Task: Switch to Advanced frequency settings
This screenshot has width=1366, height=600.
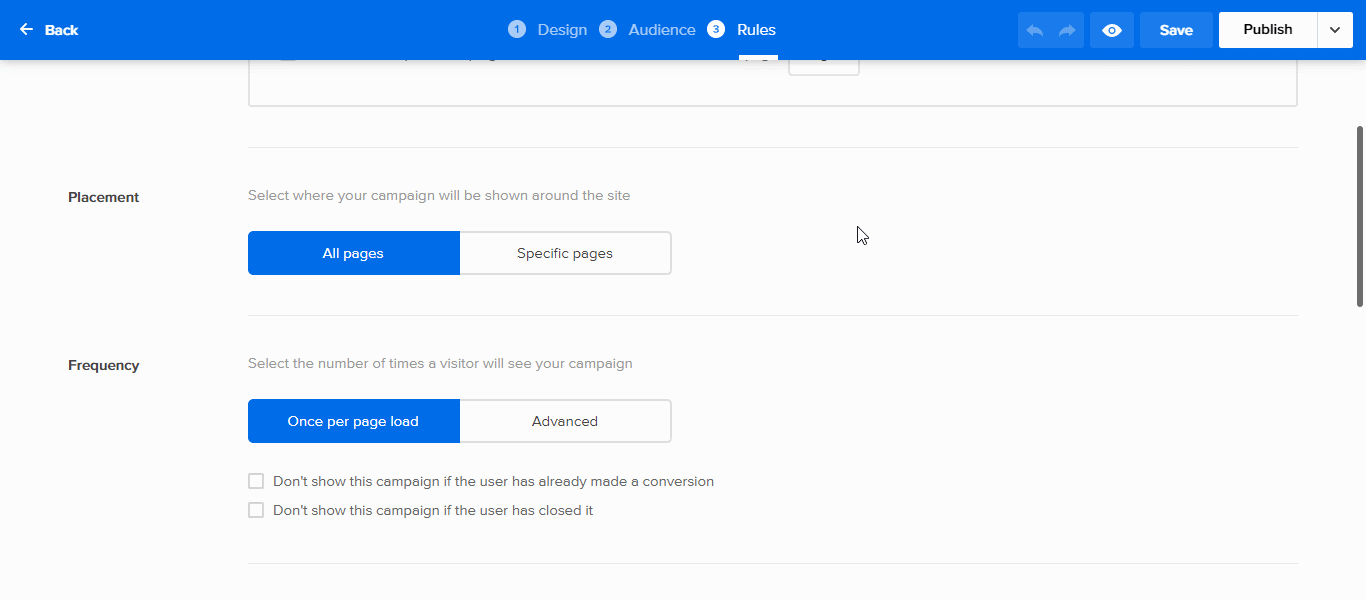Action: pyautogui.click(x=565, y=421)
